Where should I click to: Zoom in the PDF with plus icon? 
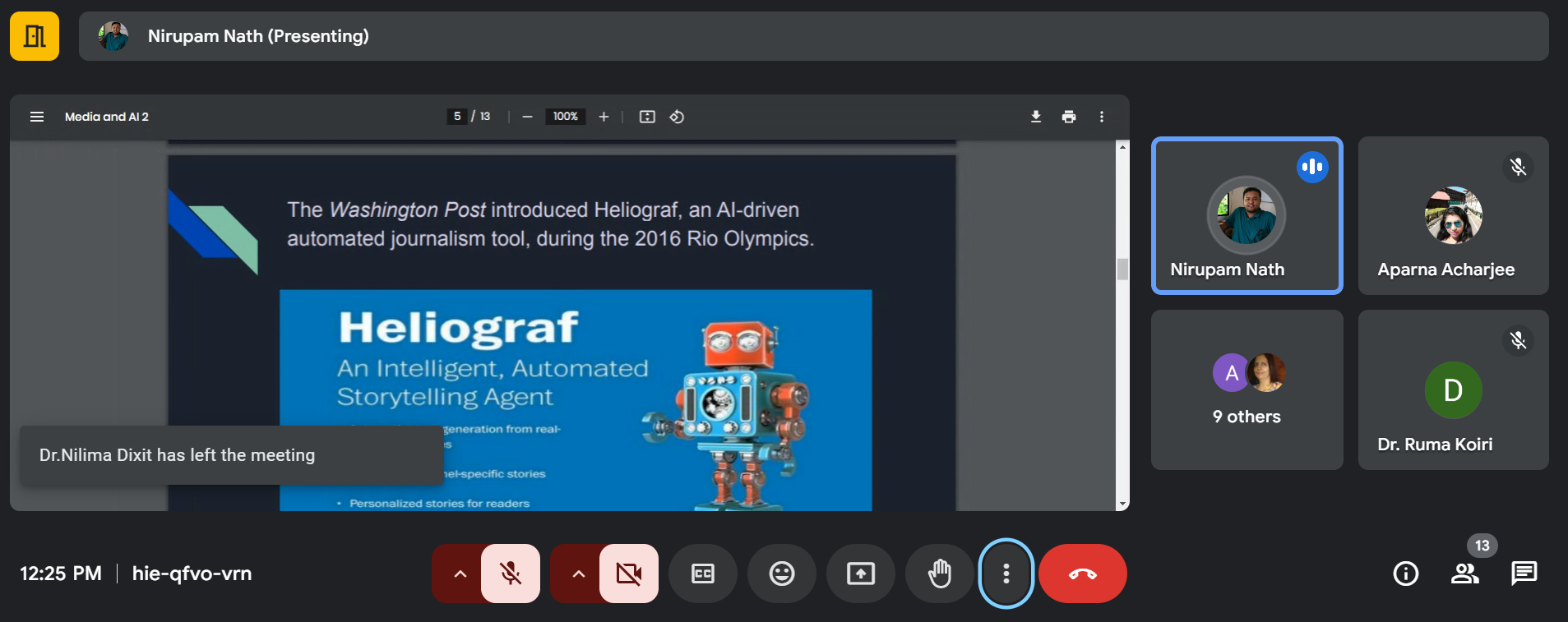tap(604, 117)
